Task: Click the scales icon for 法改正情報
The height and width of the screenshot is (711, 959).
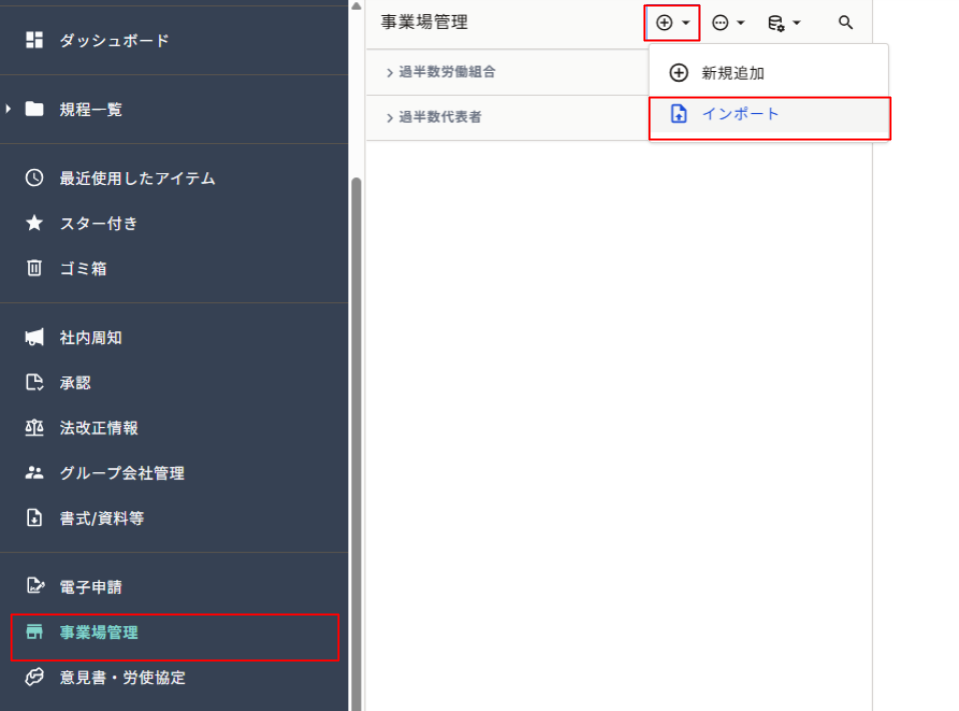Action: tap(34, 428)
